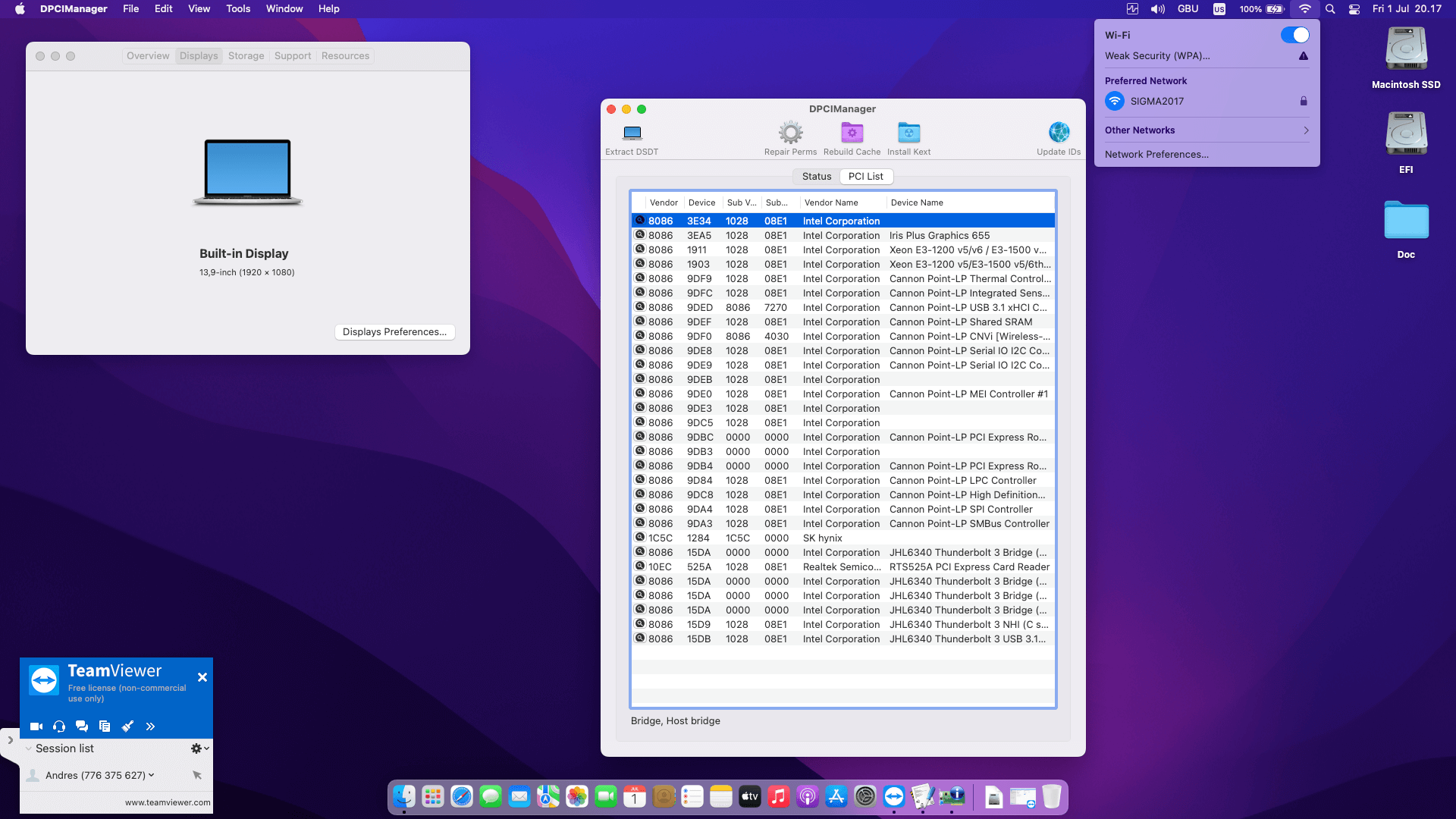The image size is (1456, 819).
Task: Click the TeamViewer headset audio icon
Action: coord(59,726)
